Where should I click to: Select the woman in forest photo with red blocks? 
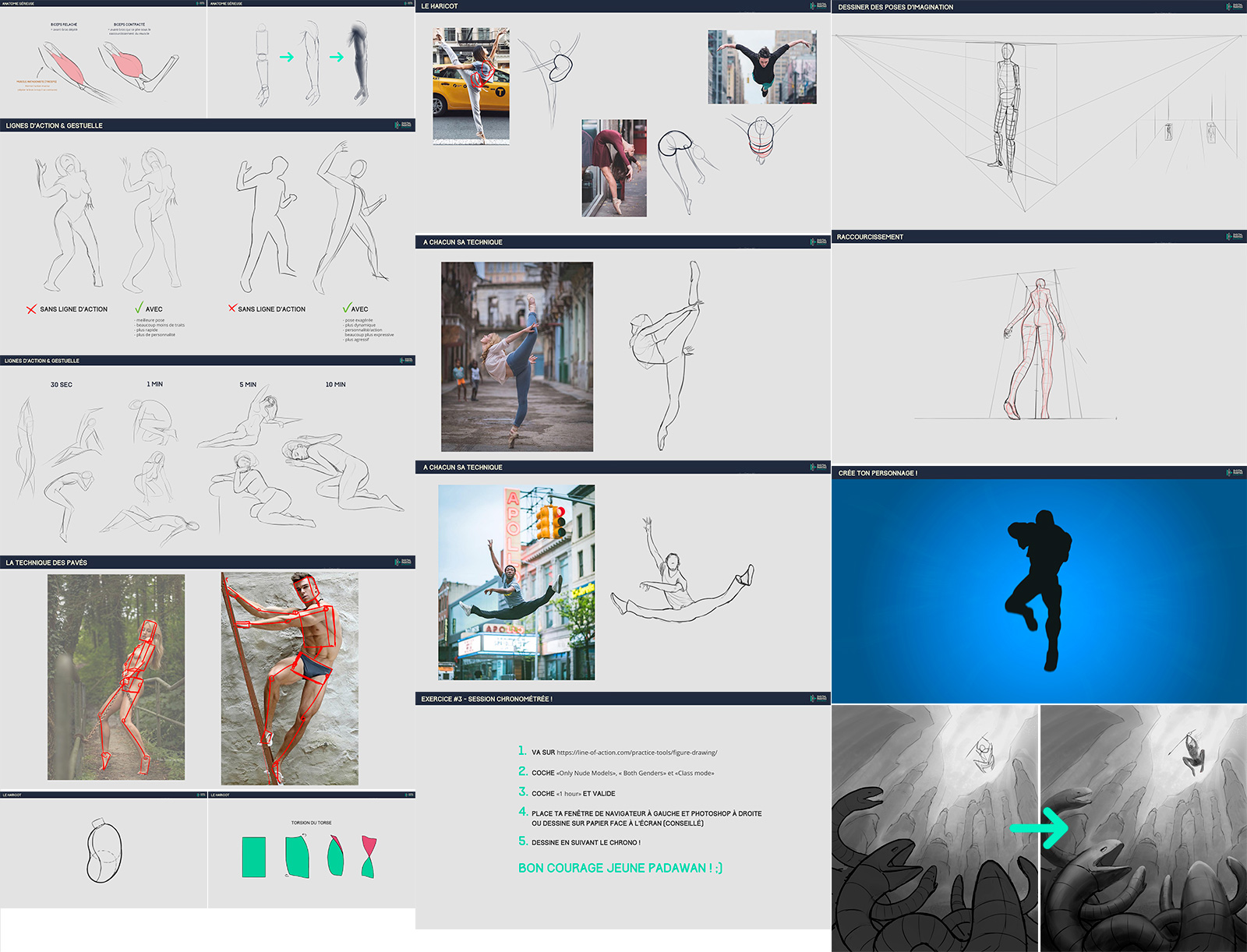(116, 677)
